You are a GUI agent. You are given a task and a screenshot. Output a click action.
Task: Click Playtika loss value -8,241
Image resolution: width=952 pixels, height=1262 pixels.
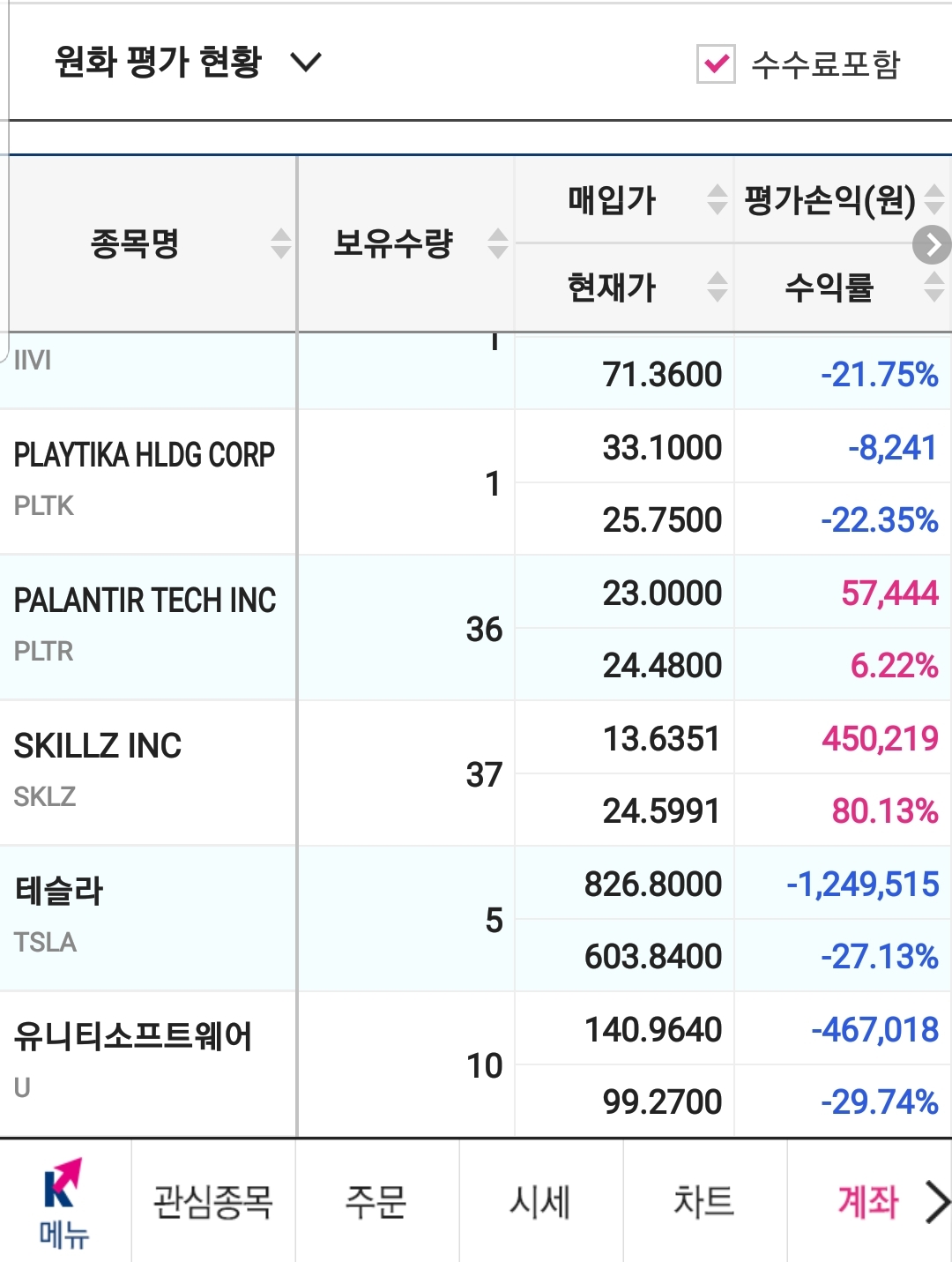[893, 448]
